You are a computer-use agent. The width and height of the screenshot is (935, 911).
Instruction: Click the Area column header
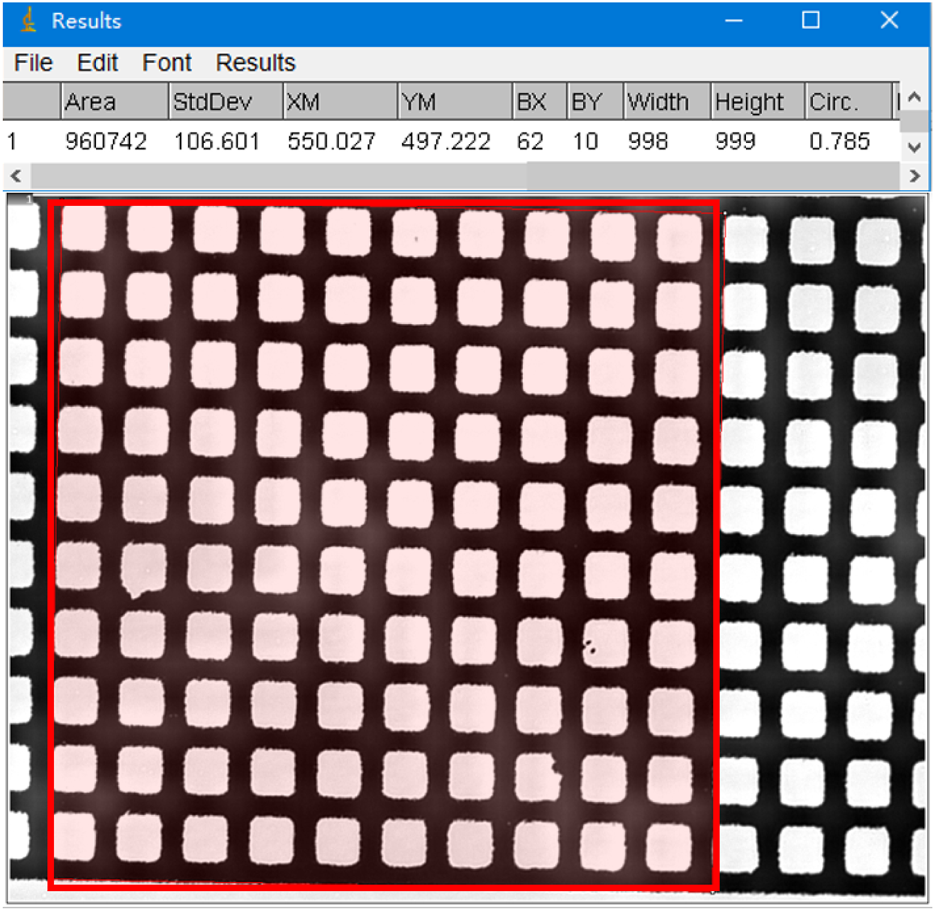[113, 102]
